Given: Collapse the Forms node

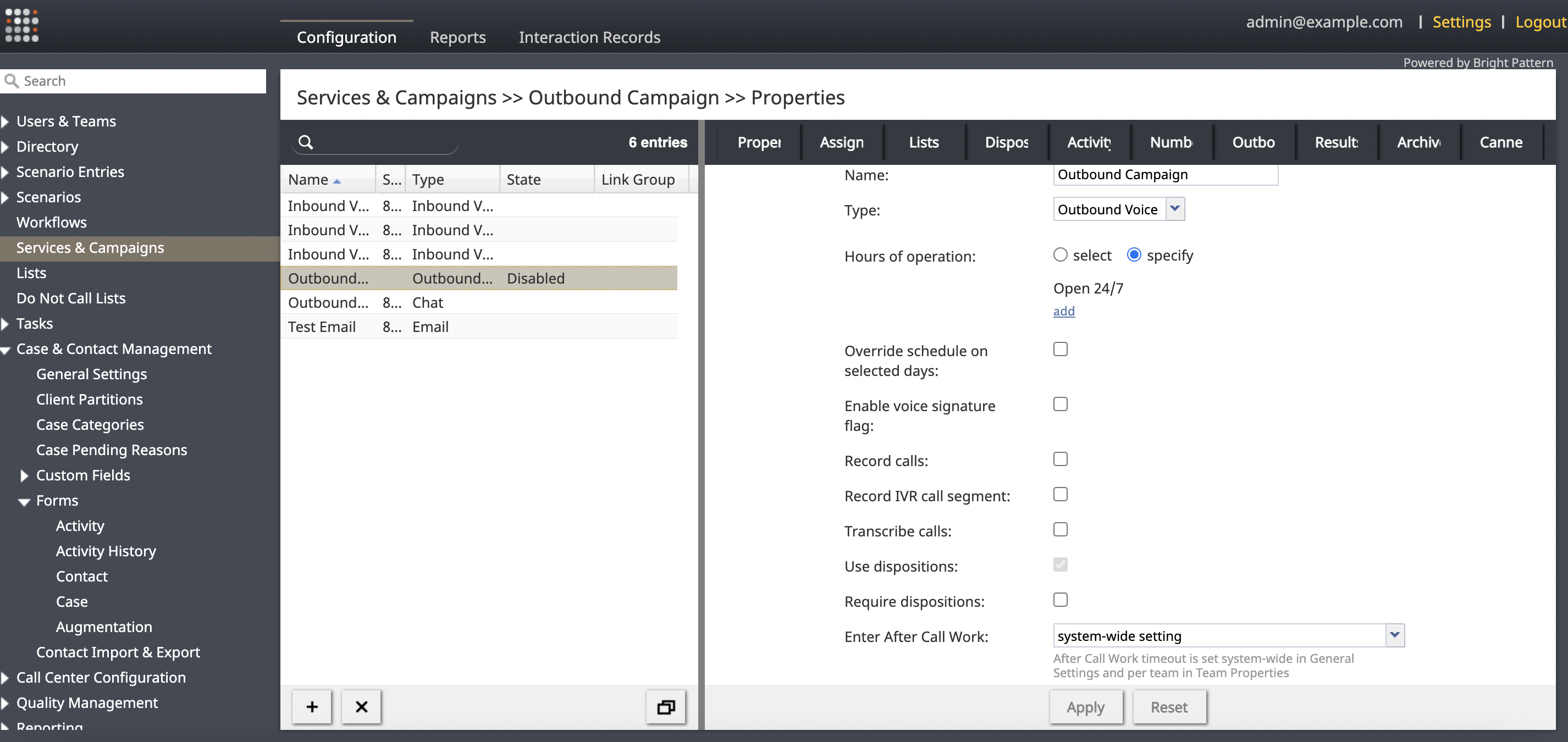Looking at the screenshot, I should click(24, 502).
